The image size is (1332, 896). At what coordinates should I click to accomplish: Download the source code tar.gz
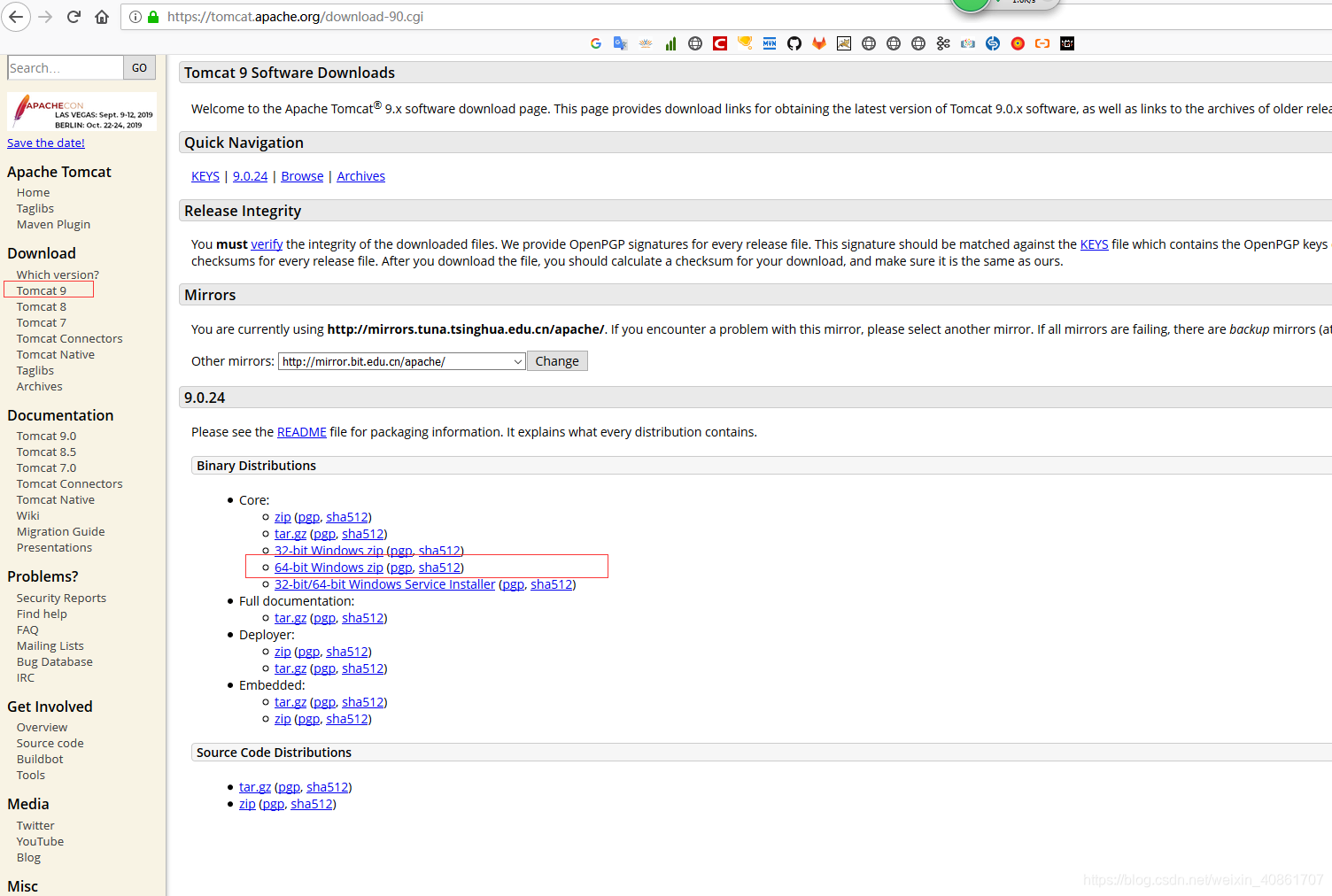click(255, 787)
